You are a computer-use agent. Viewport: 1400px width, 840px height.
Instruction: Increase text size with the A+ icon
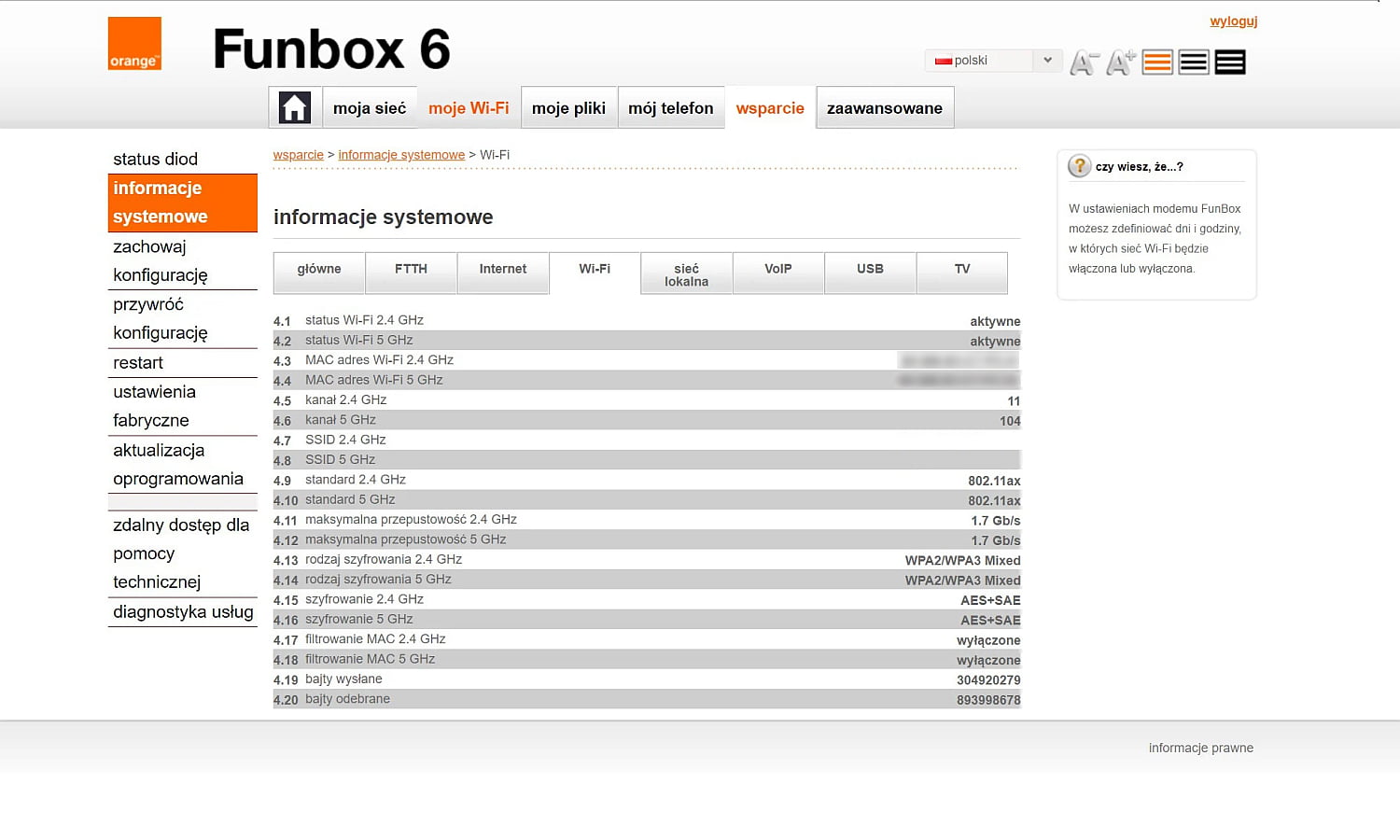coord(1120,62)
